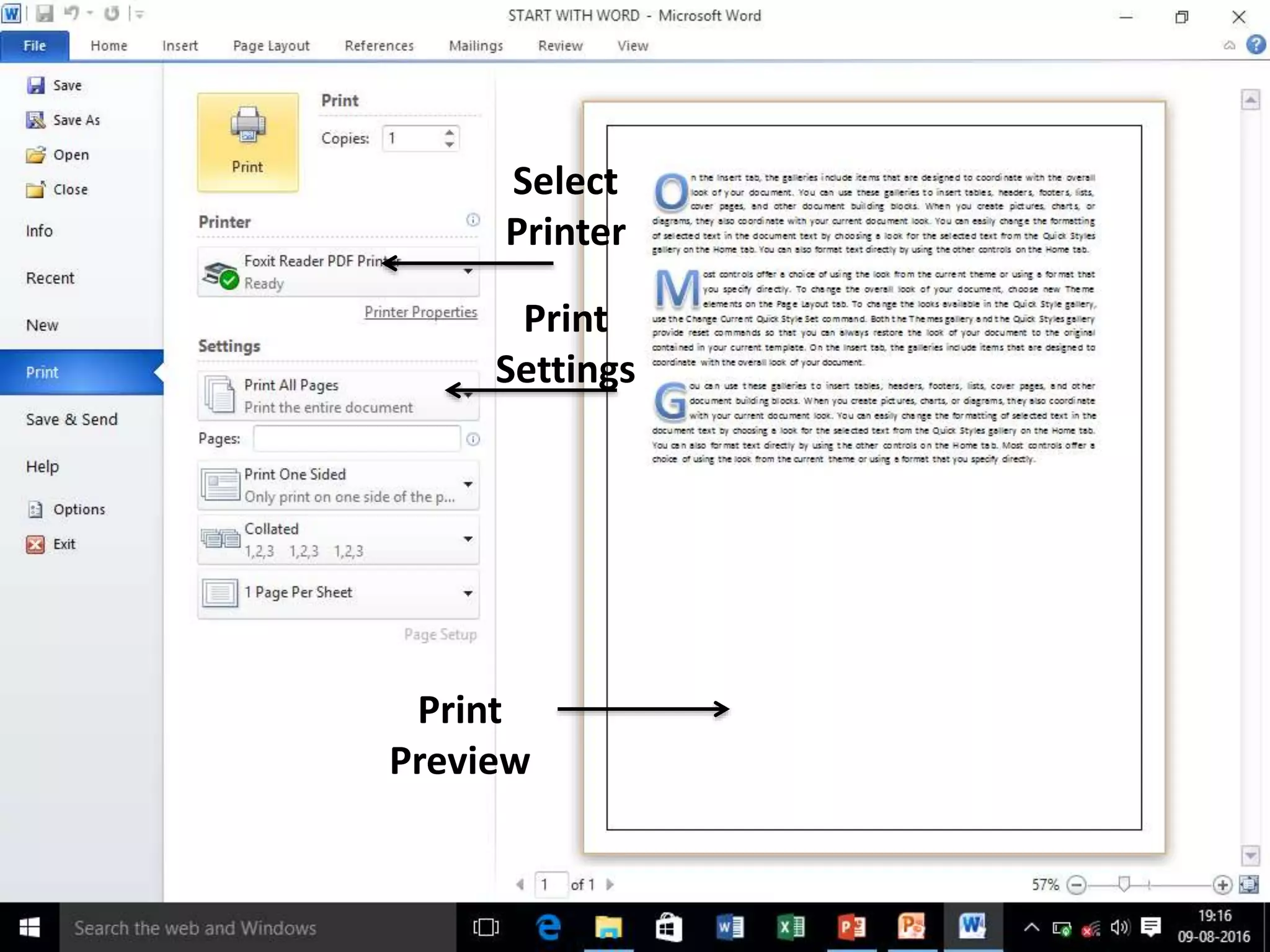Click the Word Help question mark icon
1270x952 pixels.
(1256, 45)
